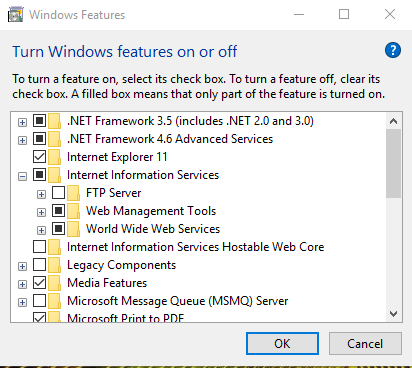Uncheck the Internet Explorer 11 checkbox
This screenshot has width=412, height=368.
pos(39,156)
